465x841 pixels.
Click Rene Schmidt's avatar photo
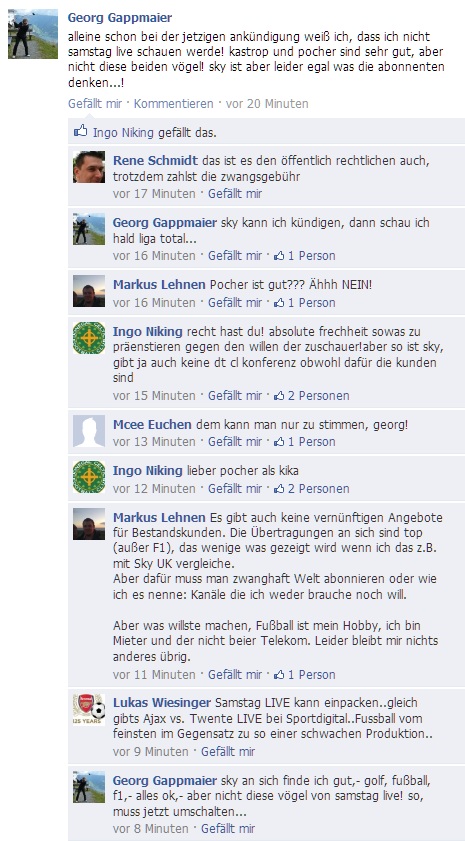click(89, 167)
